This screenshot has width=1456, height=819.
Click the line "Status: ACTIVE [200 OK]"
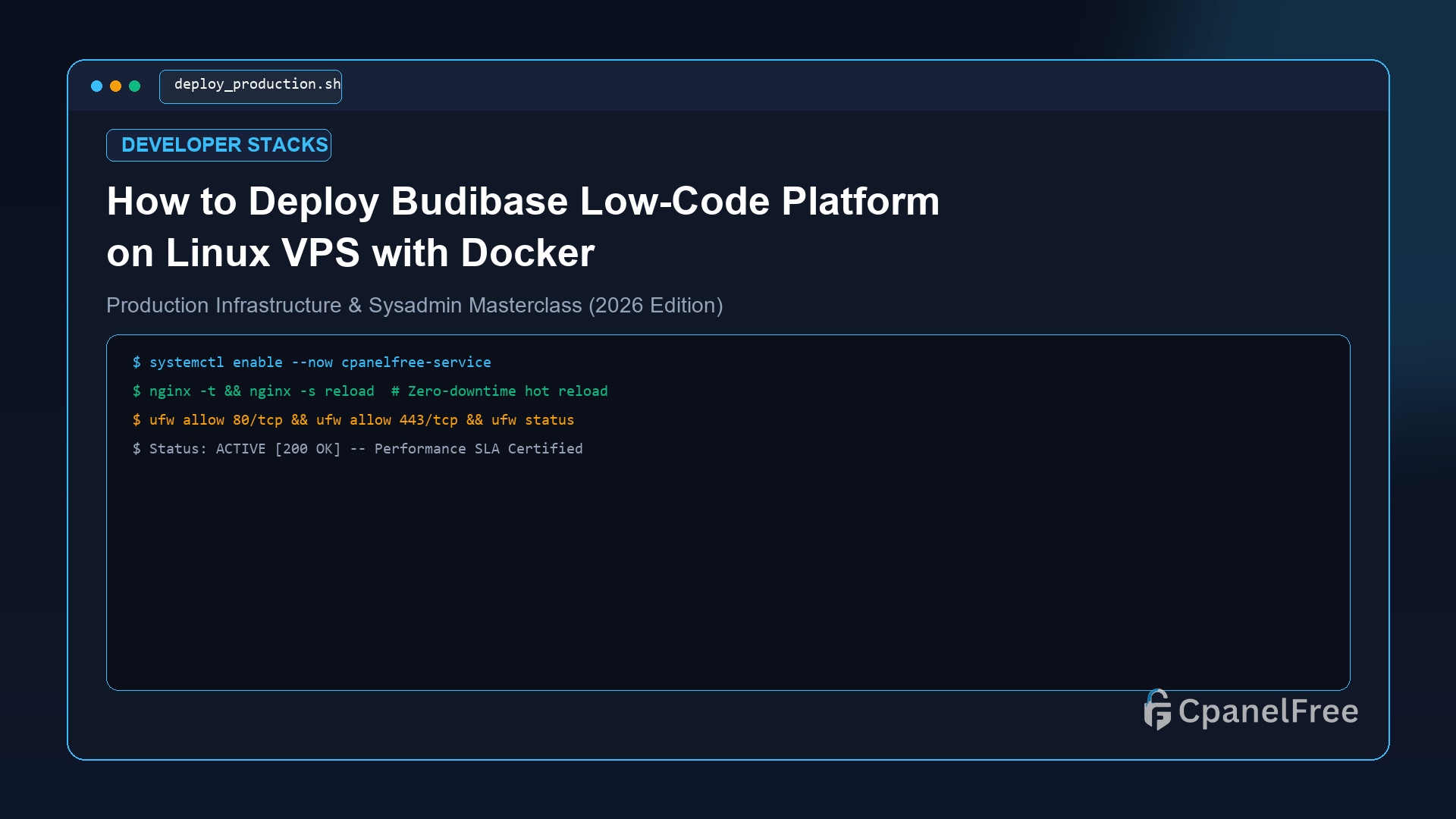(x=357, y=449)
